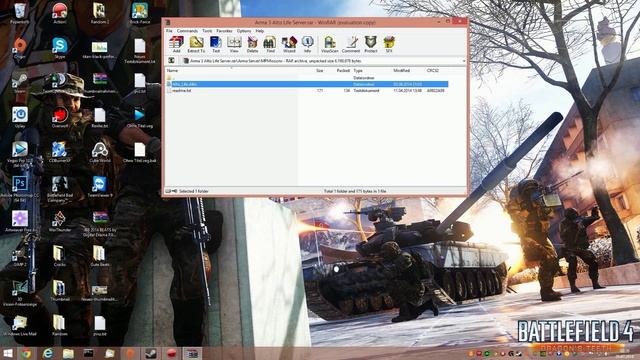Select the readme.txt file row
640x360 pixels.
[307, 91]
